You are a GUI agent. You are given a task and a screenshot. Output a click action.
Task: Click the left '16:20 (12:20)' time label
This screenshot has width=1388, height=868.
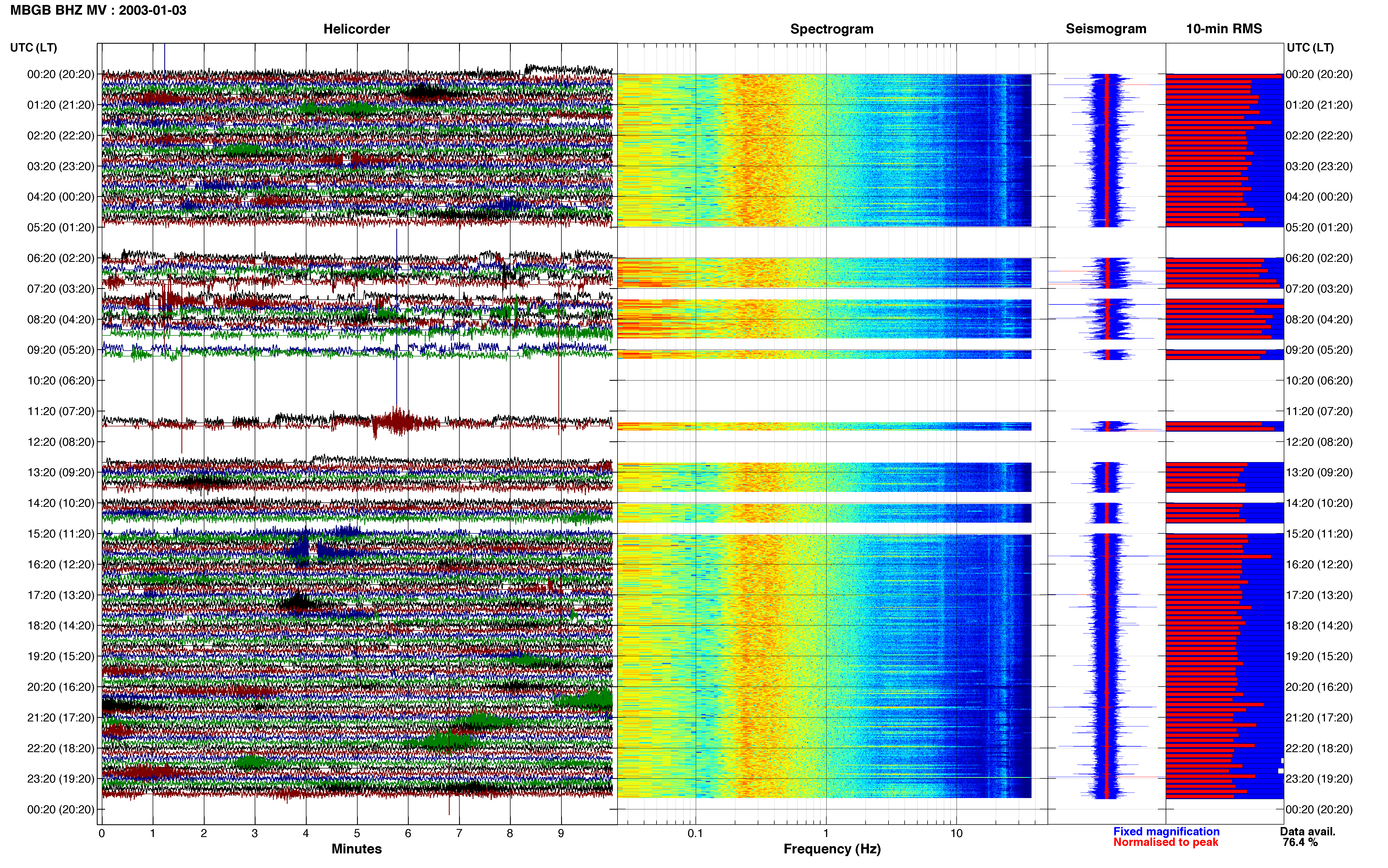coord(60,564)
